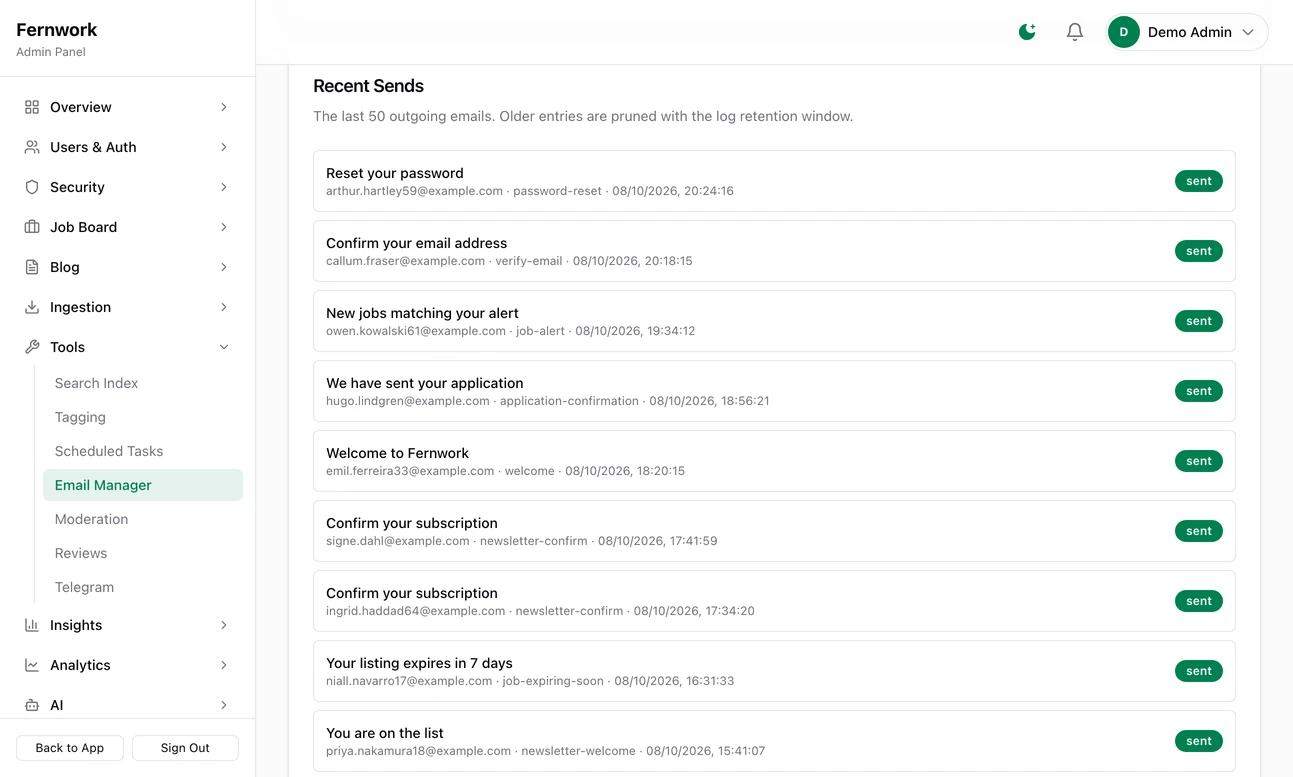Expand the Blog section chevron
Viewport: 1293px width, 777px height.
click(x=224, y=267)
